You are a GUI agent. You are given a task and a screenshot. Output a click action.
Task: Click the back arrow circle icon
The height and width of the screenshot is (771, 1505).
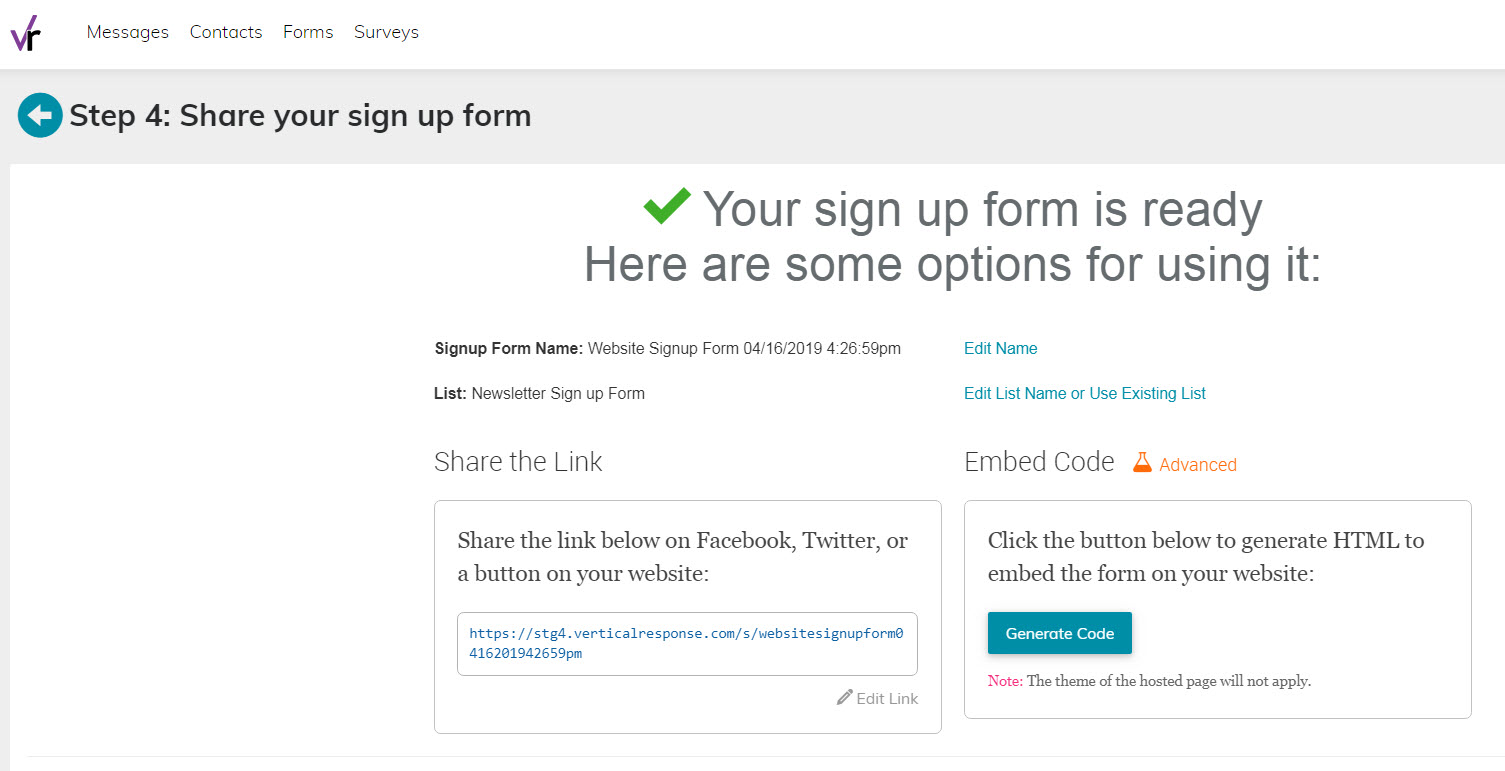[39, 115]
